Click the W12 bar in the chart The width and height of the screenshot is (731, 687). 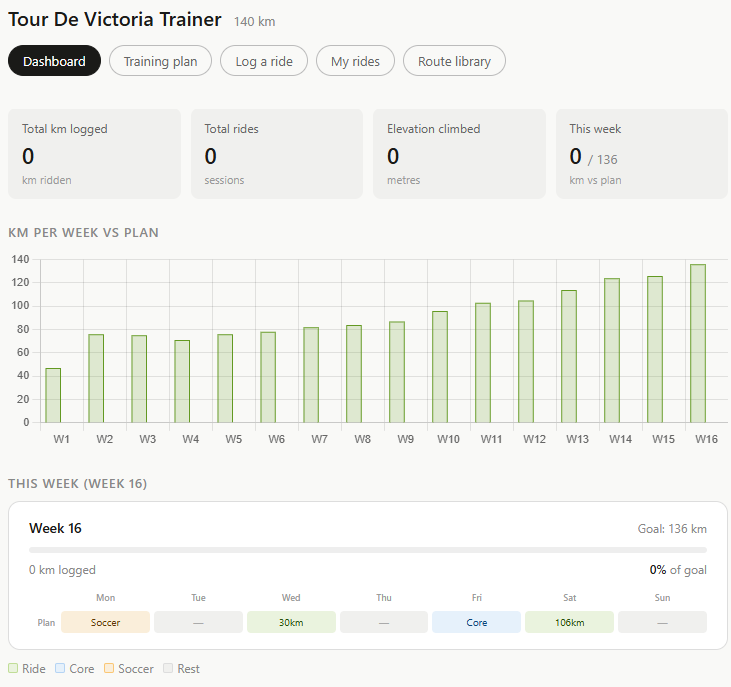(526, 362)
